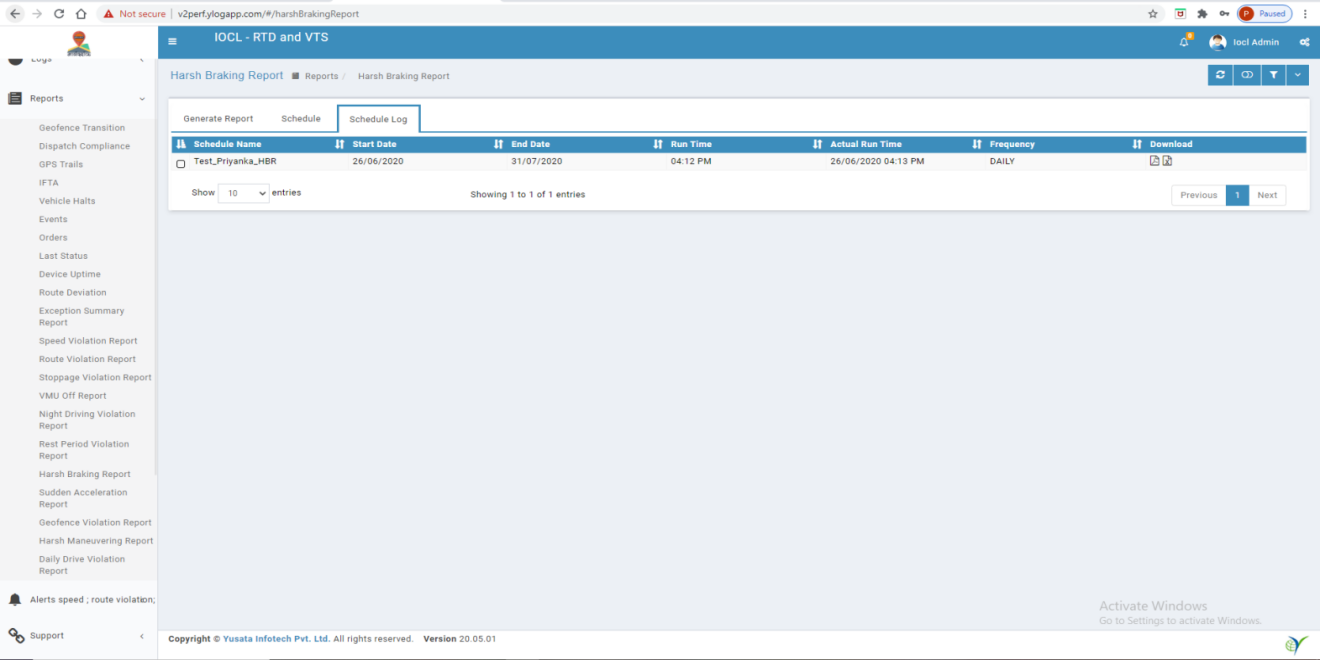Download PDF for Test_Priyanka_HBR
The image size is (1320, 660).
[x=1154, y=161]
